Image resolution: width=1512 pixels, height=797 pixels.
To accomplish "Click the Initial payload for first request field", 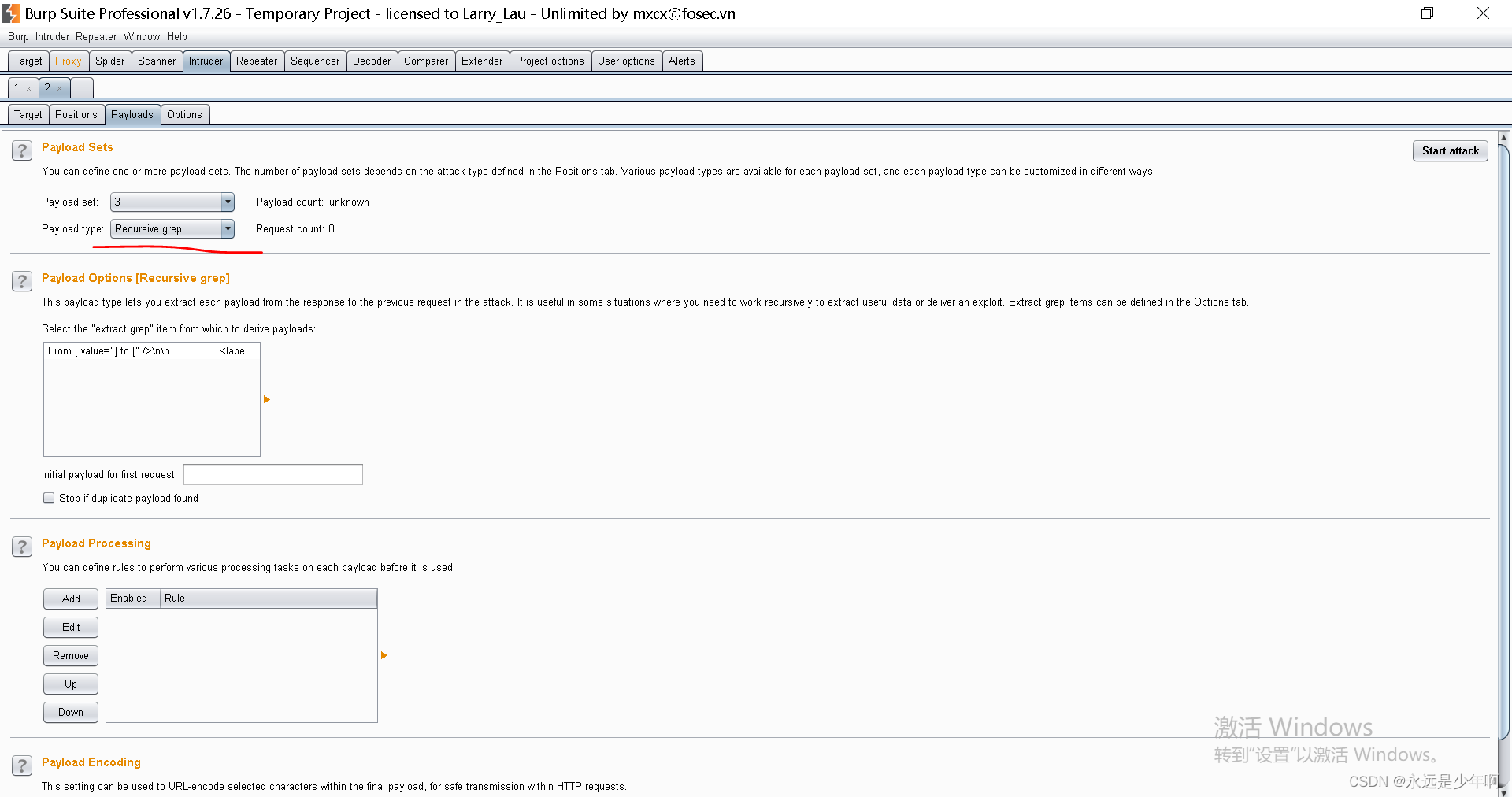I will (273, 475).
